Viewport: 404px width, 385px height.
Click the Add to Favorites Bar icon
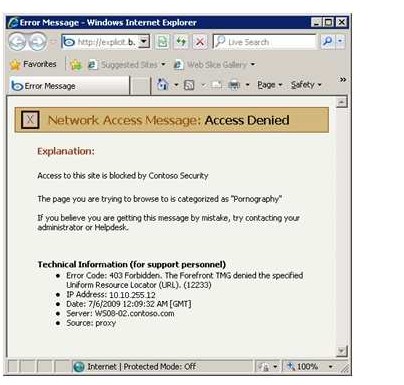pyautogui.click(x=76, y=64)
